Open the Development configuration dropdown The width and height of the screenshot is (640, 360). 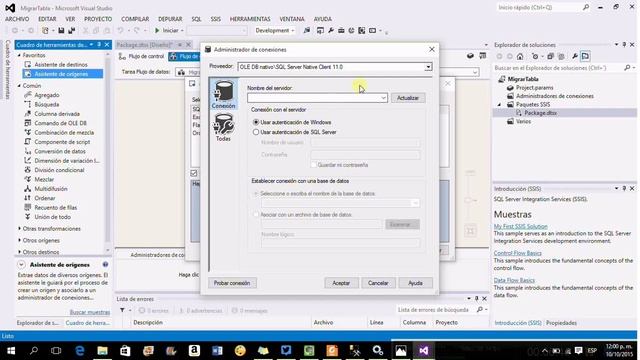click(275, 31)
